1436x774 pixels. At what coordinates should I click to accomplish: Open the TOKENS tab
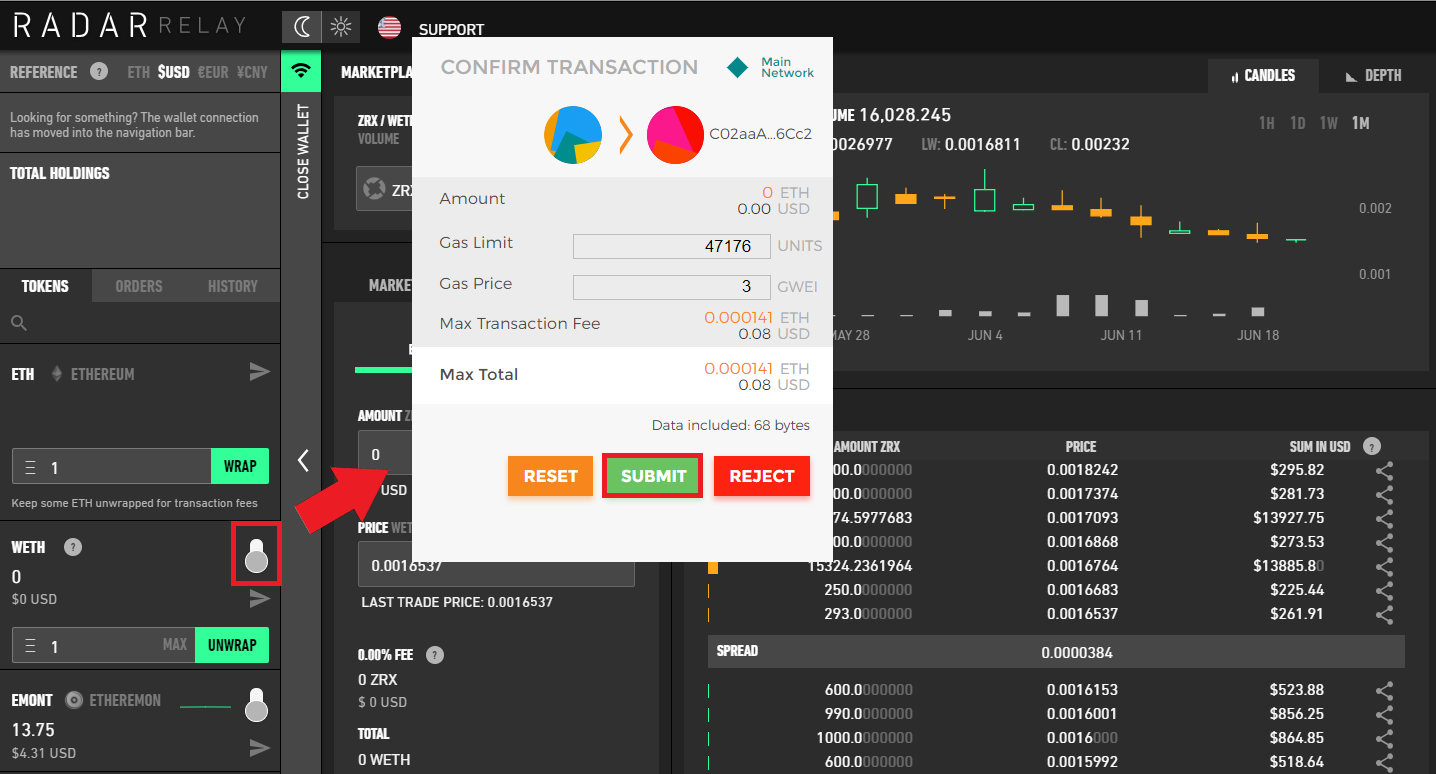pyautogui.click(x=45, y=286)
